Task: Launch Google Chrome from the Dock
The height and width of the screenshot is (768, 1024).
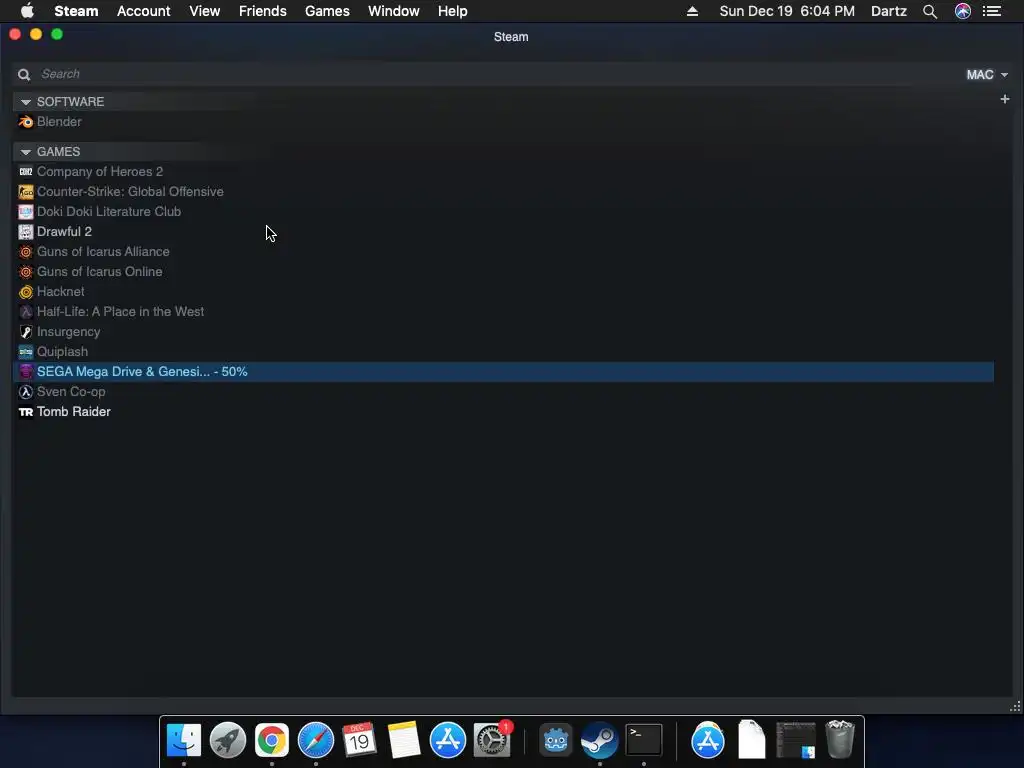Action: point(272,740)
